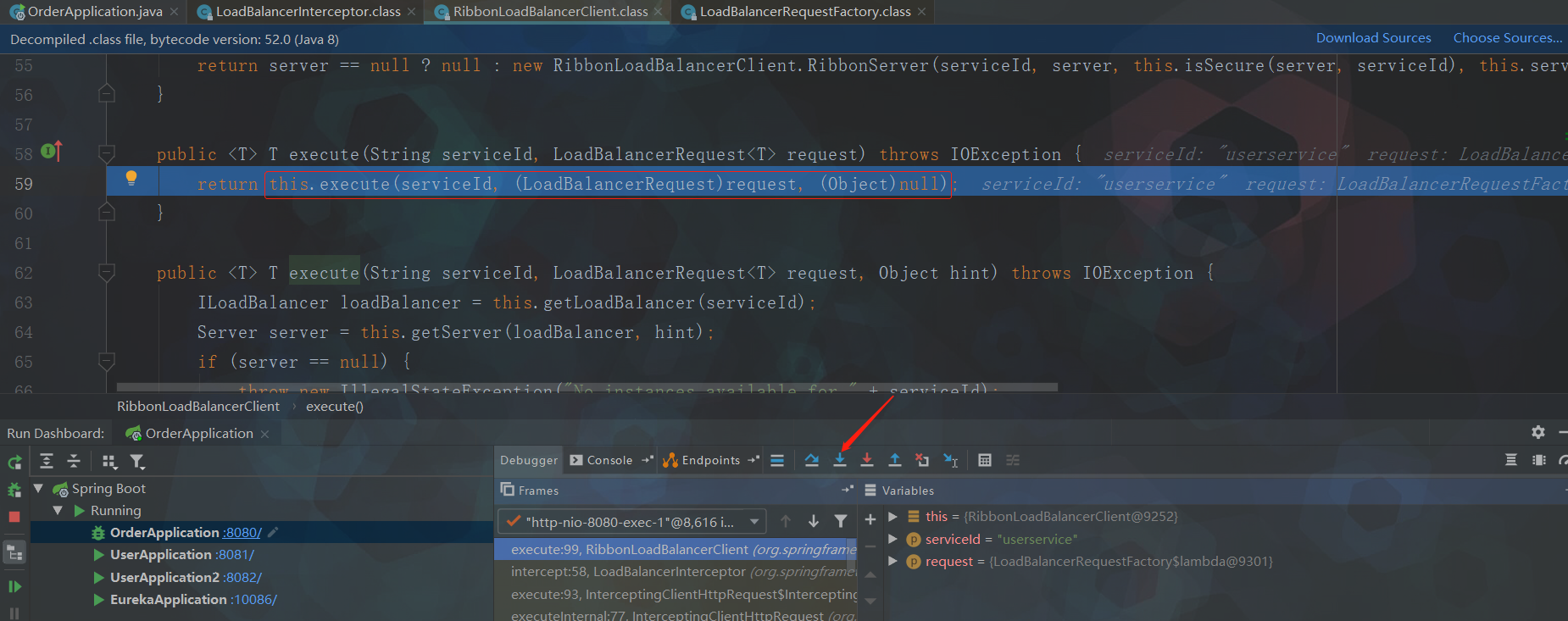Click the Drop Frame icon

[922, 460]
